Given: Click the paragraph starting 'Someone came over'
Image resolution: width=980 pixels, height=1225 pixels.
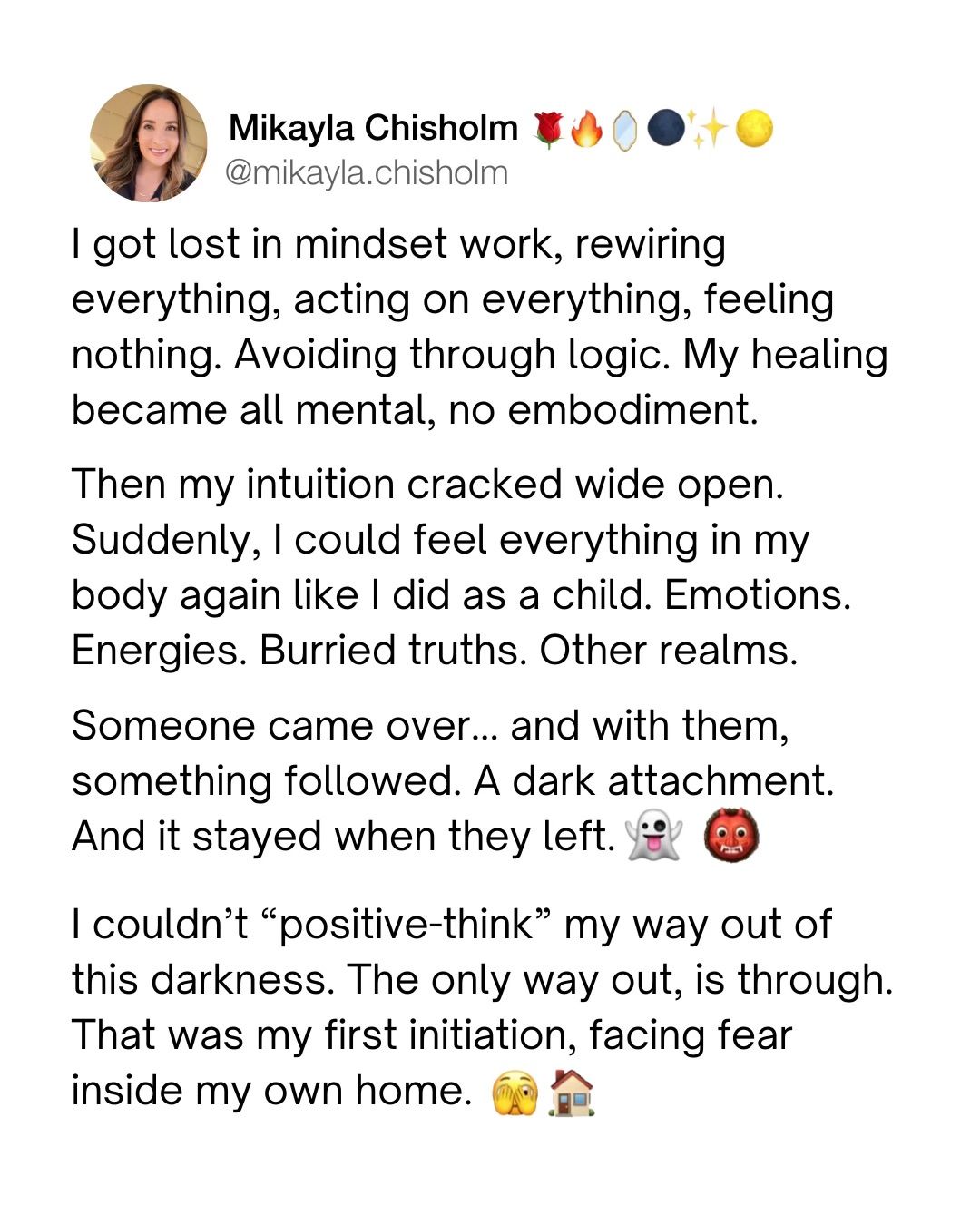Looking at the screenshot, I should (452, 780).
